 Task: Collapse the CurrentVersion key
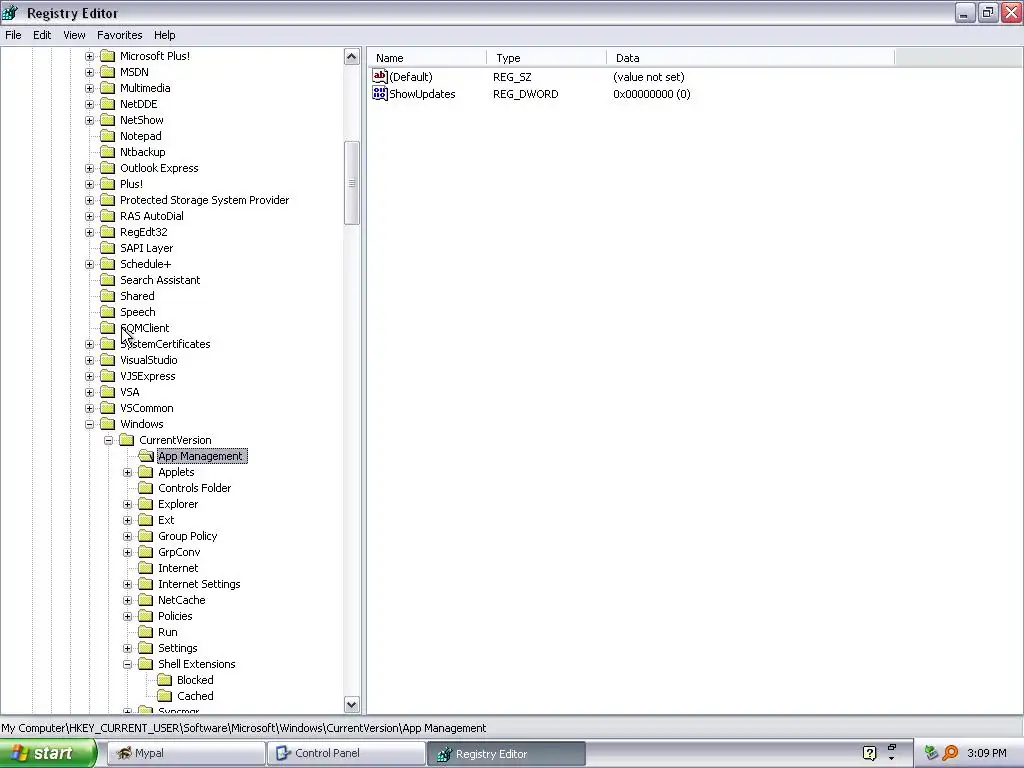point(108,440)
